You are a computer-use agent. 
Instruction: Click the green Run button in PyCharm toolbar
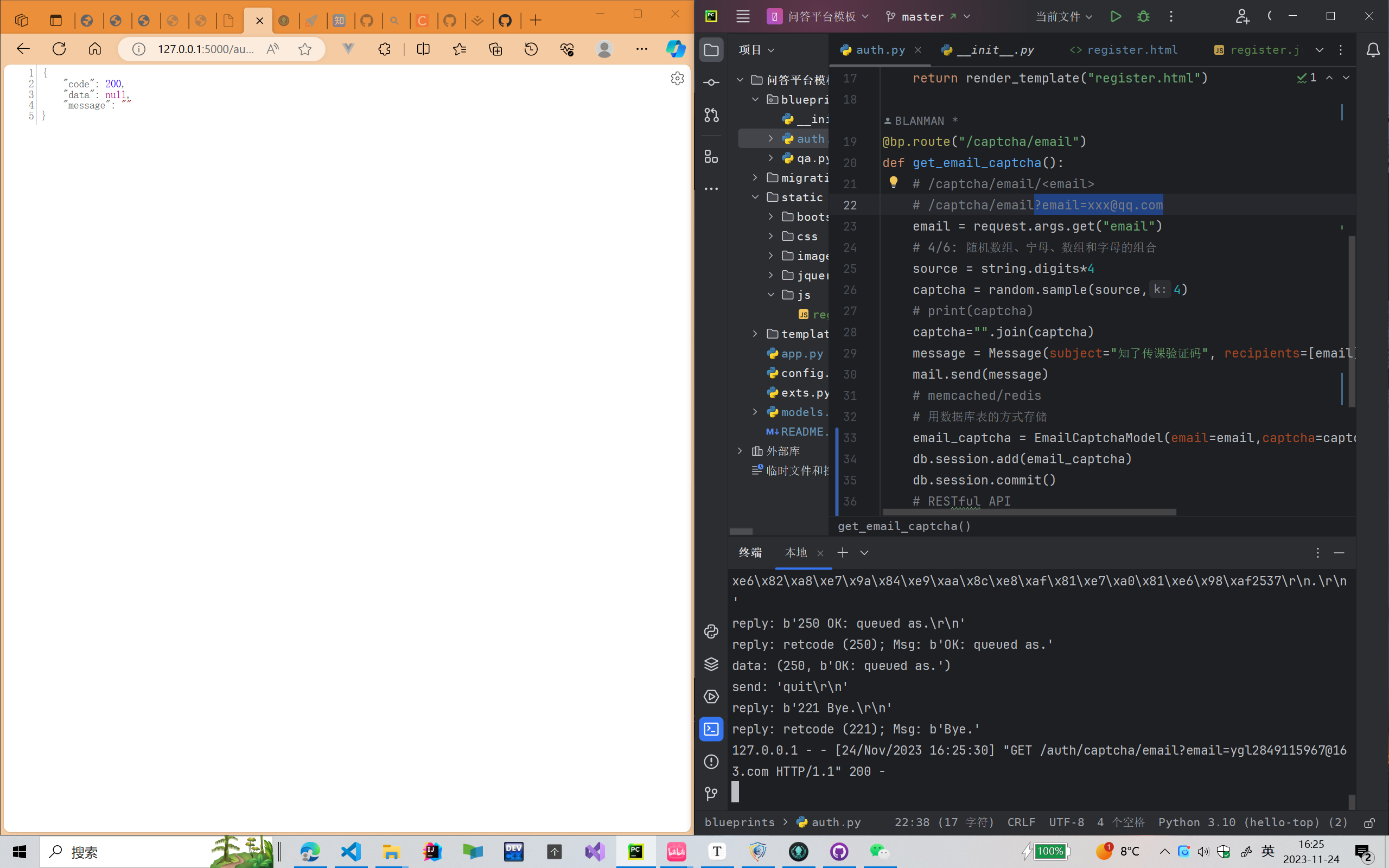(x=1115, y=17)
